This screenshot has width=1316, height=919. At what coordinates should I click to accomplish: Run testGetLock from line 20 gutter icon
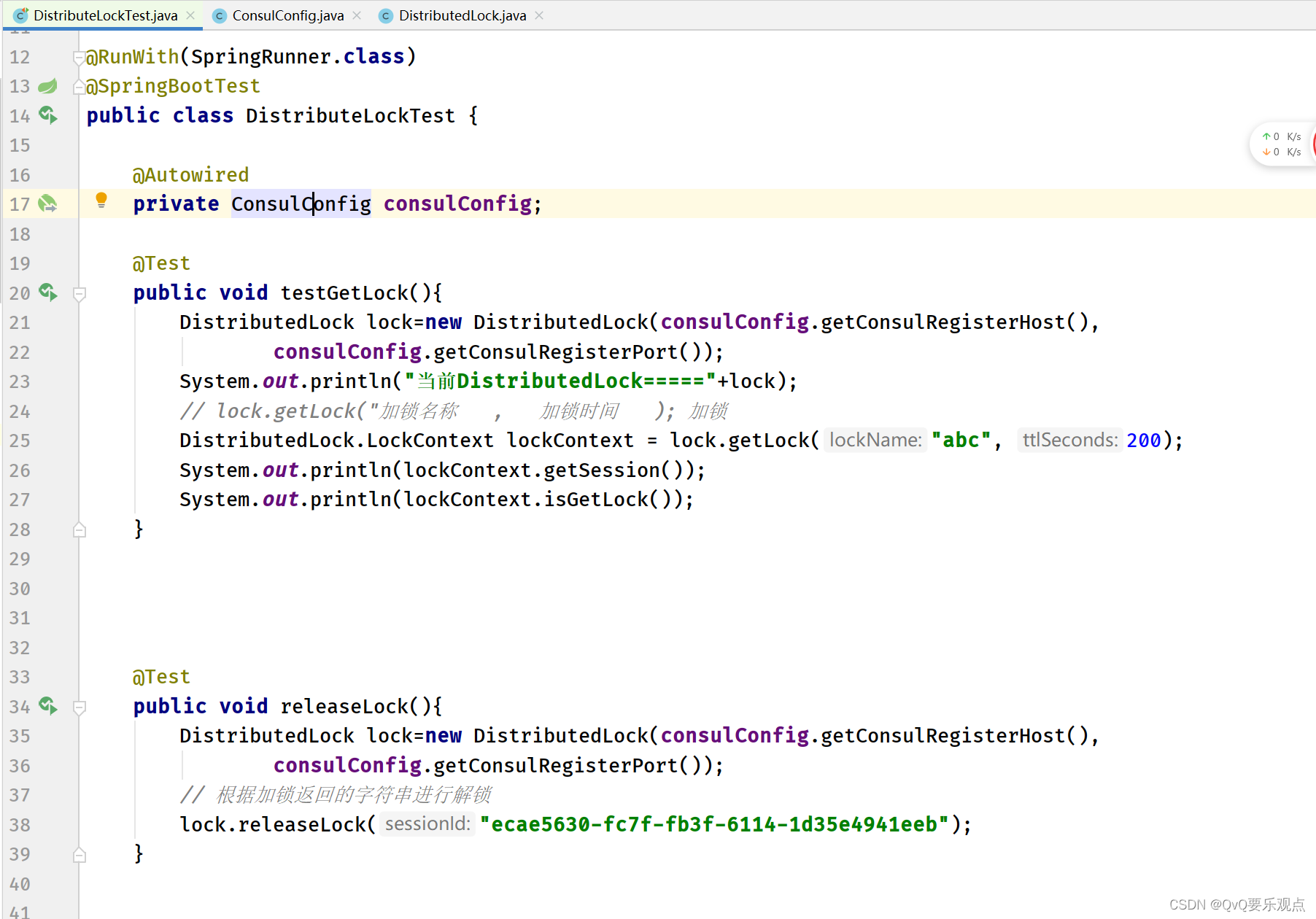coord(48,292)
